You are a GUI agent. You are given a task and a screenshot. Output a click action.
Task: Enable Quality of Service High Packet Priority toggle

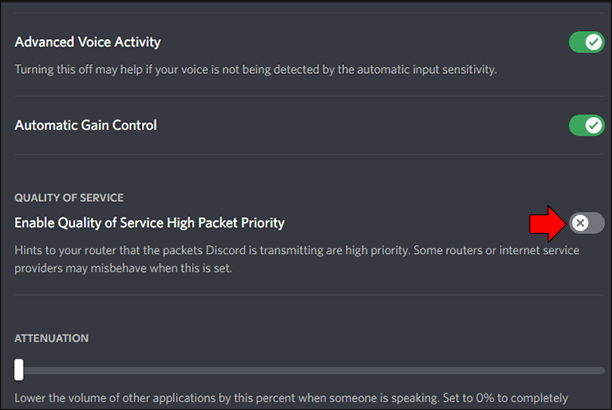pos(587,223)
